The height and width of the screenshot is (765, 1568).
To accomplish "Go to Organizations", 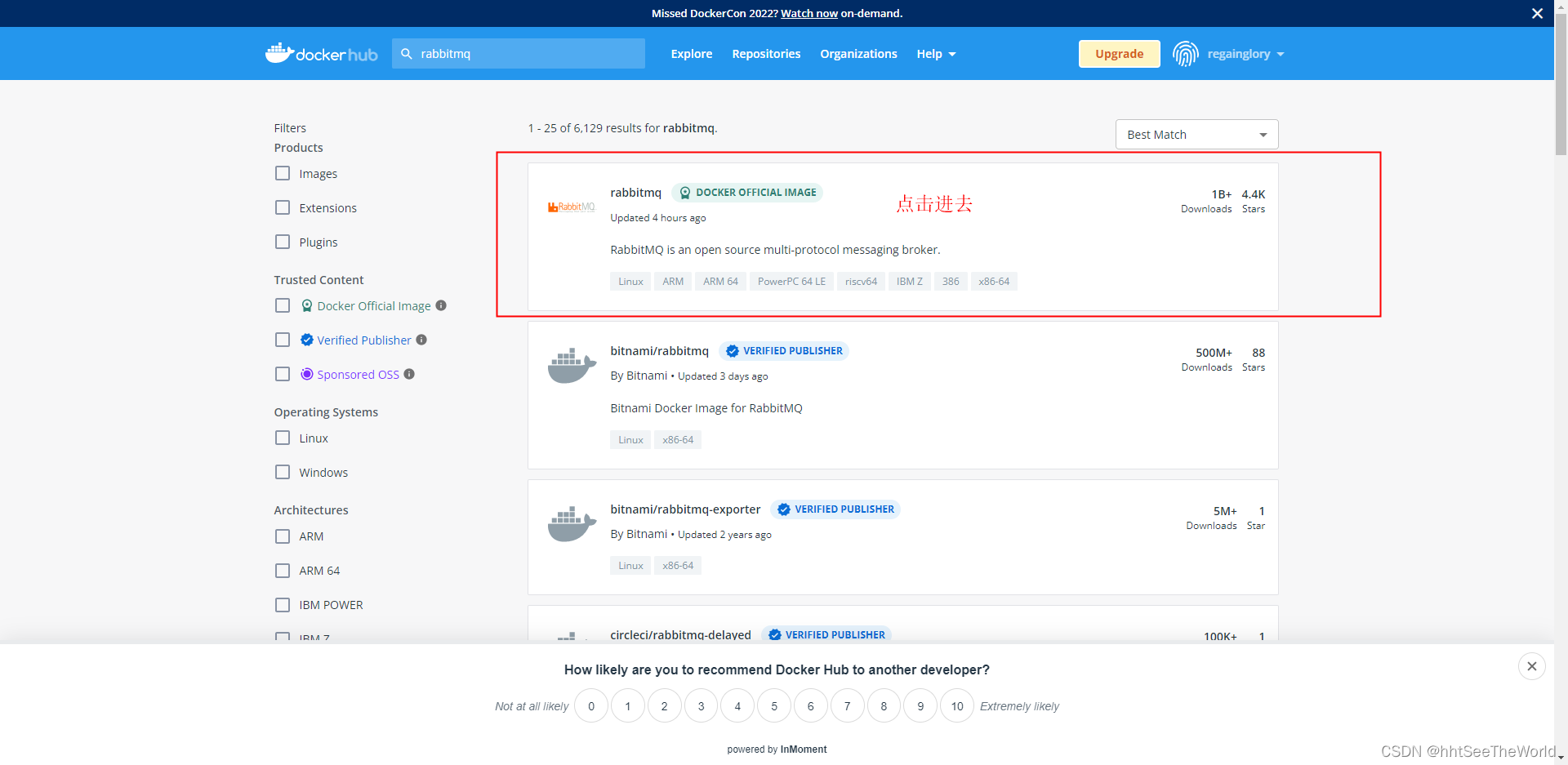I will [858, 54].
